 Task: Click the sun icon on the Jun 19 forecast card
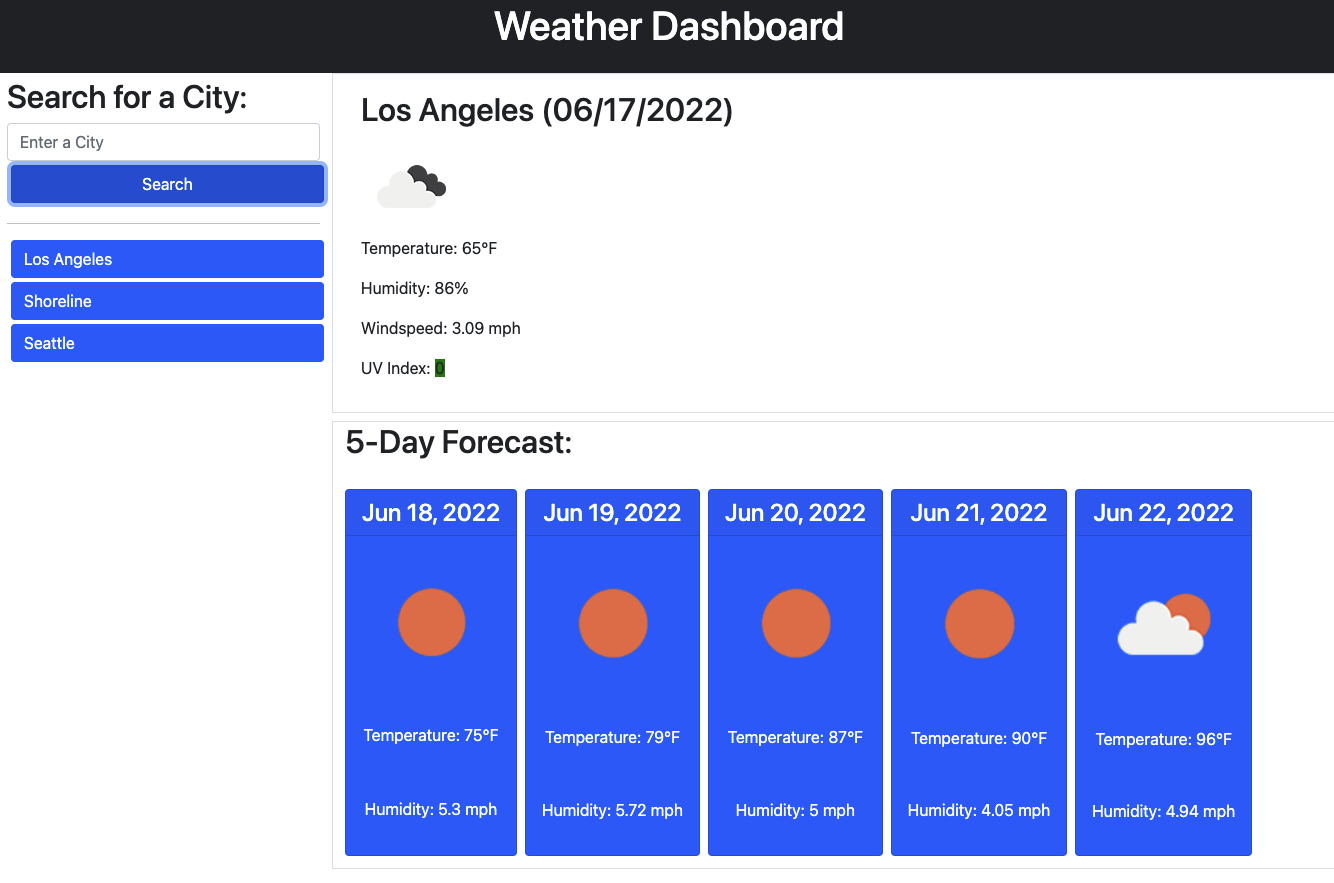(x=613, y=621)
